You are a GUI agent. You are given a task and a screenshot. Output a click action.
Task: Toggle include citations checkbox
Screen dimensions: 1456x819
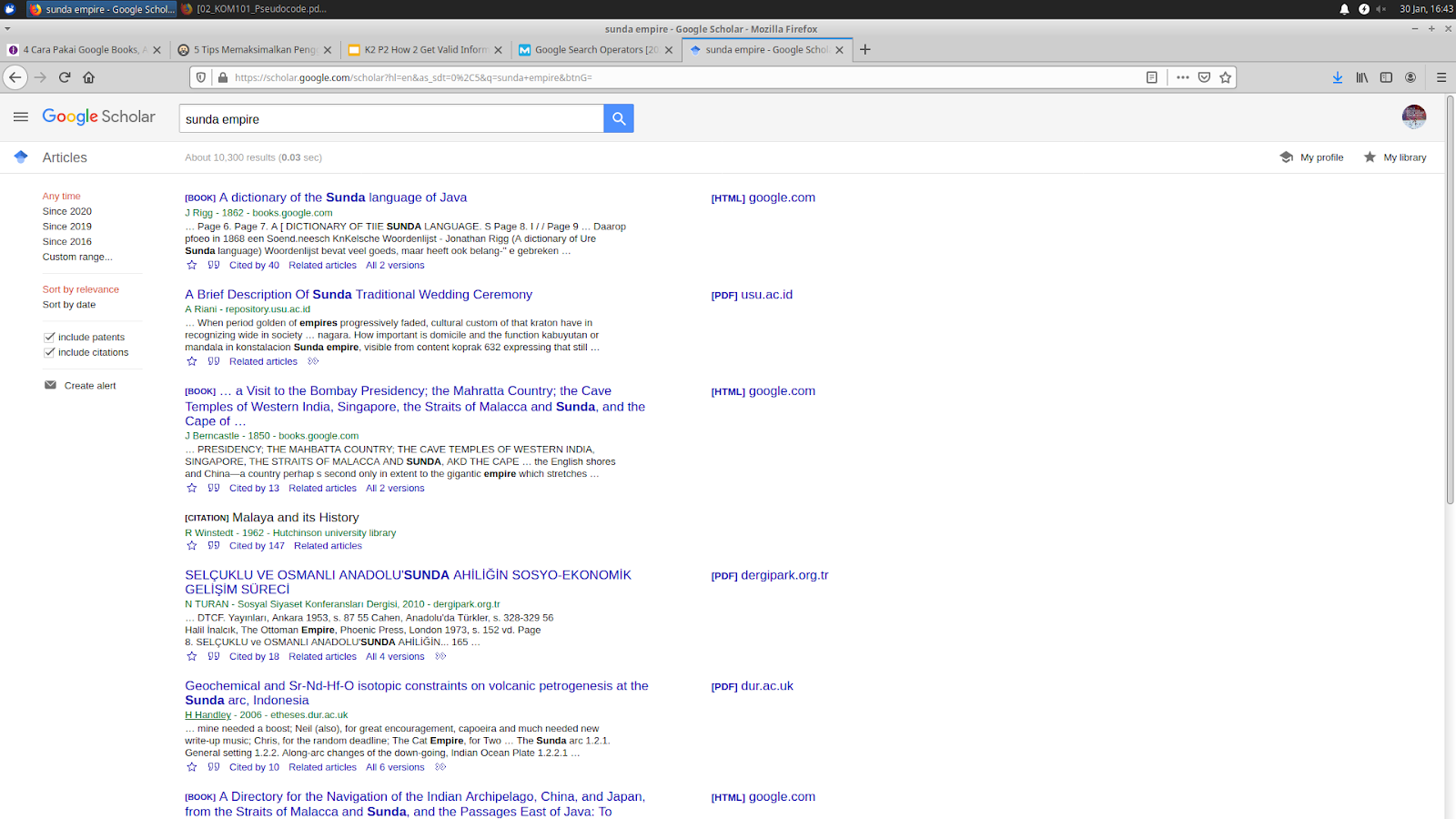coord(49,352)
